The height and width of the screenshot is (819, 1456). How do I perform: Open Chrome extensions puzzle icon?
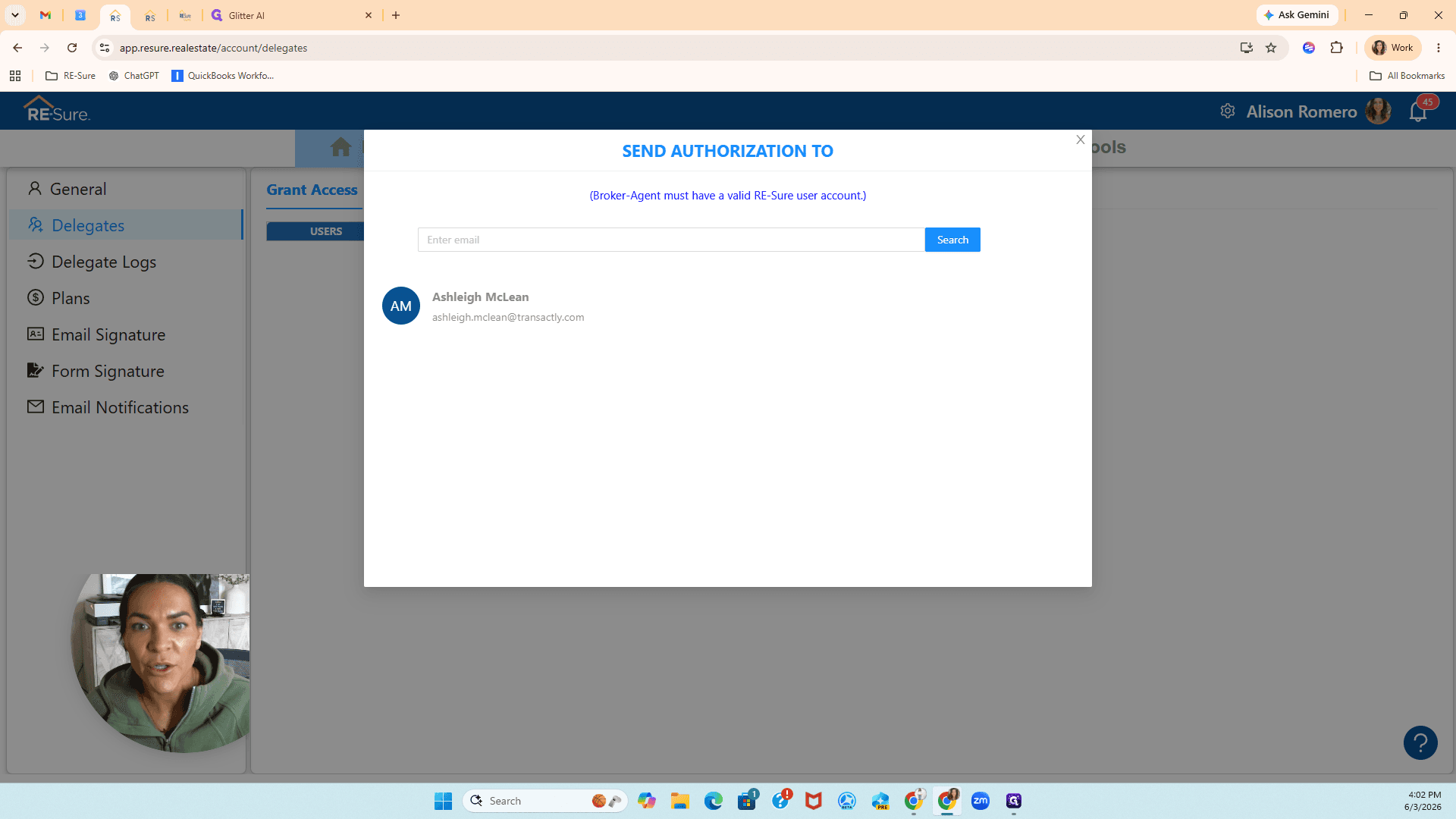click(x=1336, y=48)
